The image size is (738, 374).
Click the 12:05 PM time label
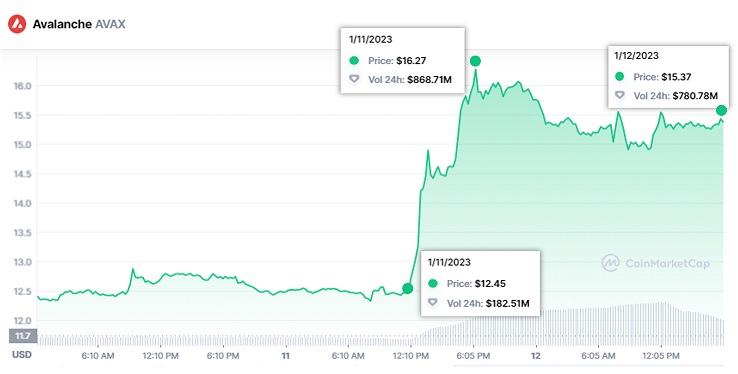(x=661, y=356)
